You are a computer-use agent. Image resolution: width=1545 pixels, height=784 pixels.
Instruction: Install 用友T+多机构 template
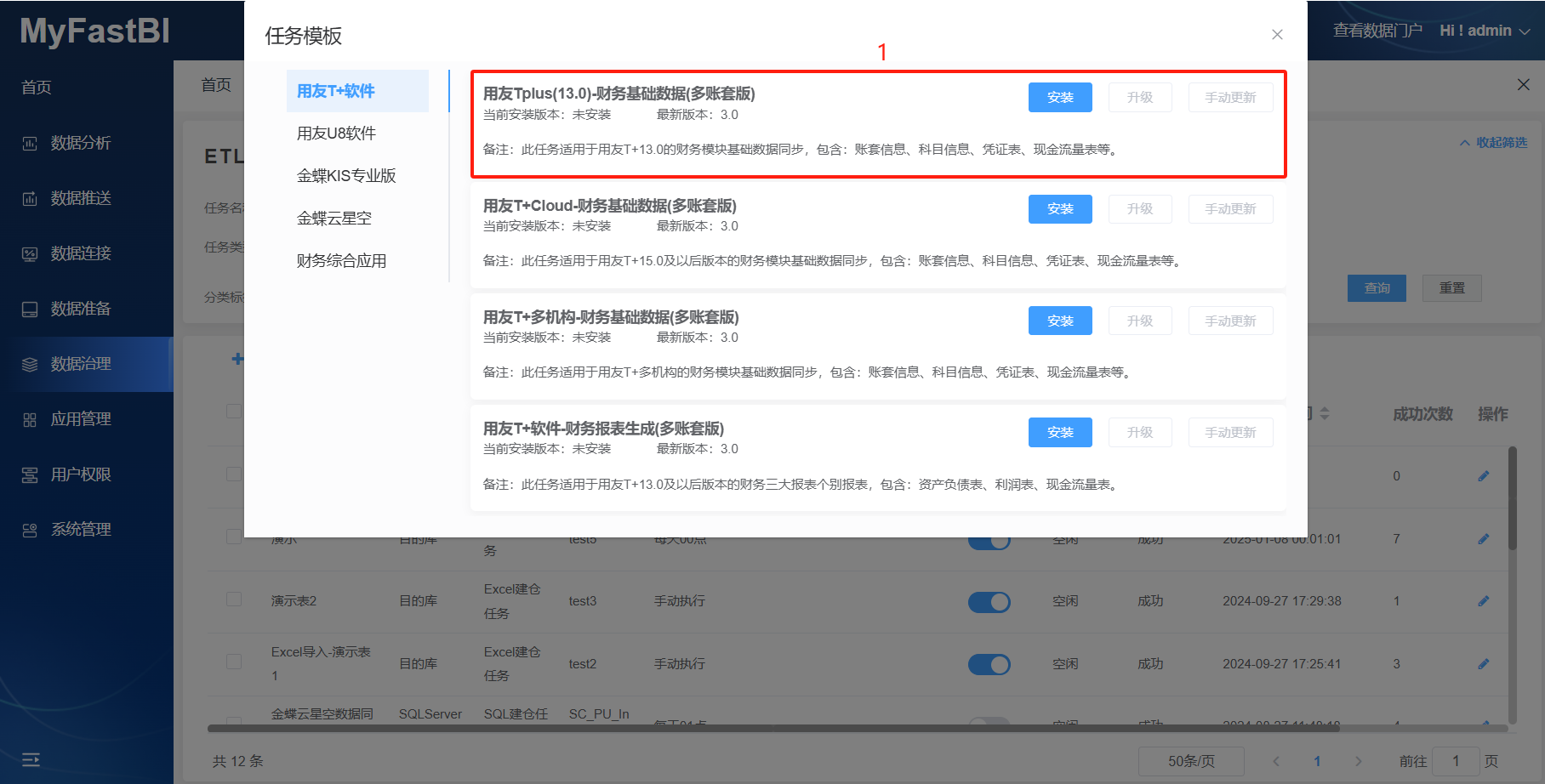[x=1060, y=321]
